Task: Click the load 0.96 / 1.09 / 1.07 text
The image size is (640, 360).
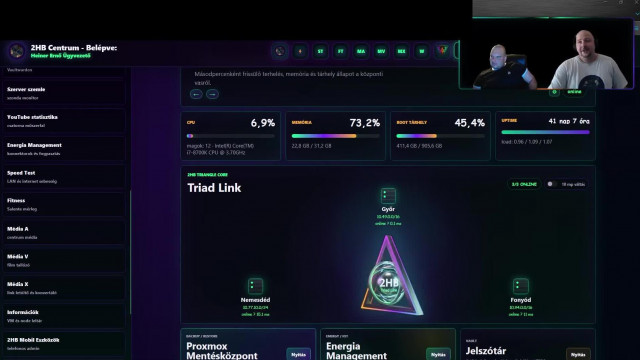Action: click(527, 142)
